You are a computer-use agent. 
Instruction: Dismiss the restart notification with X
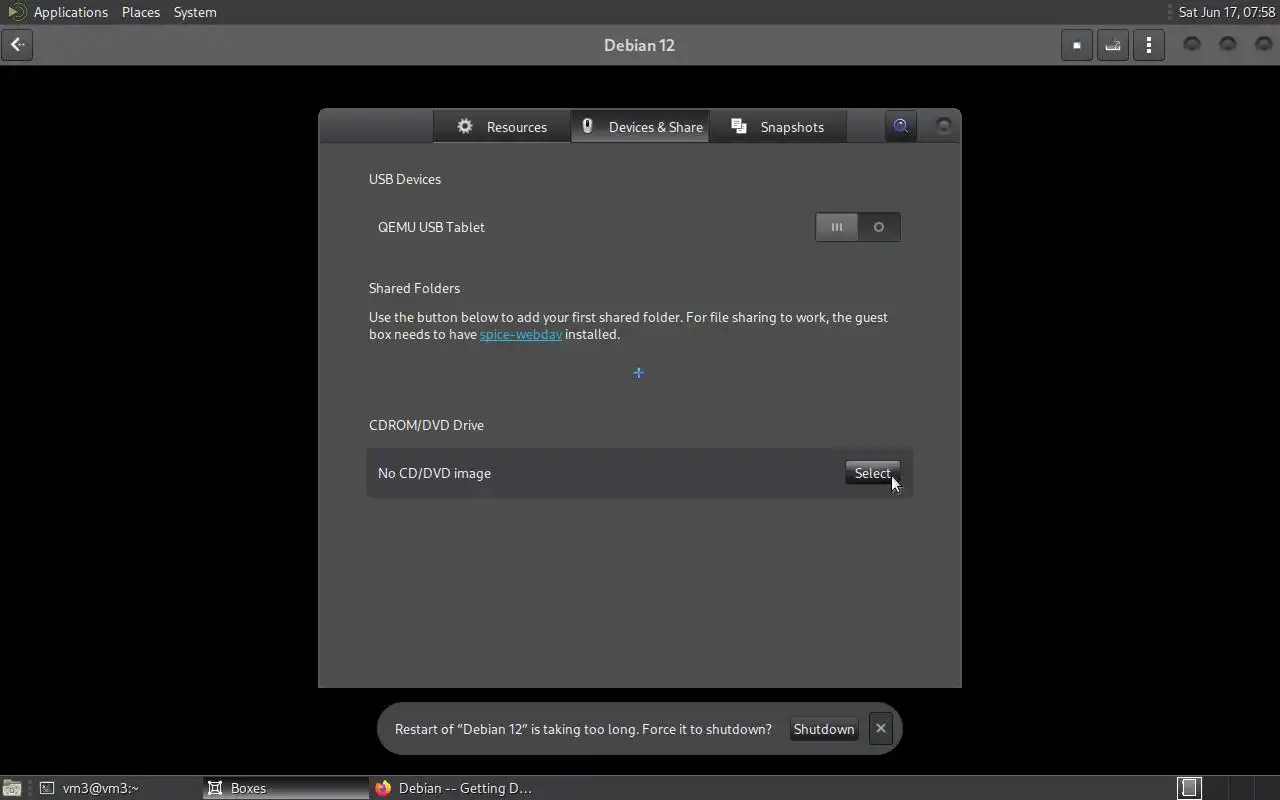point(880,728)
